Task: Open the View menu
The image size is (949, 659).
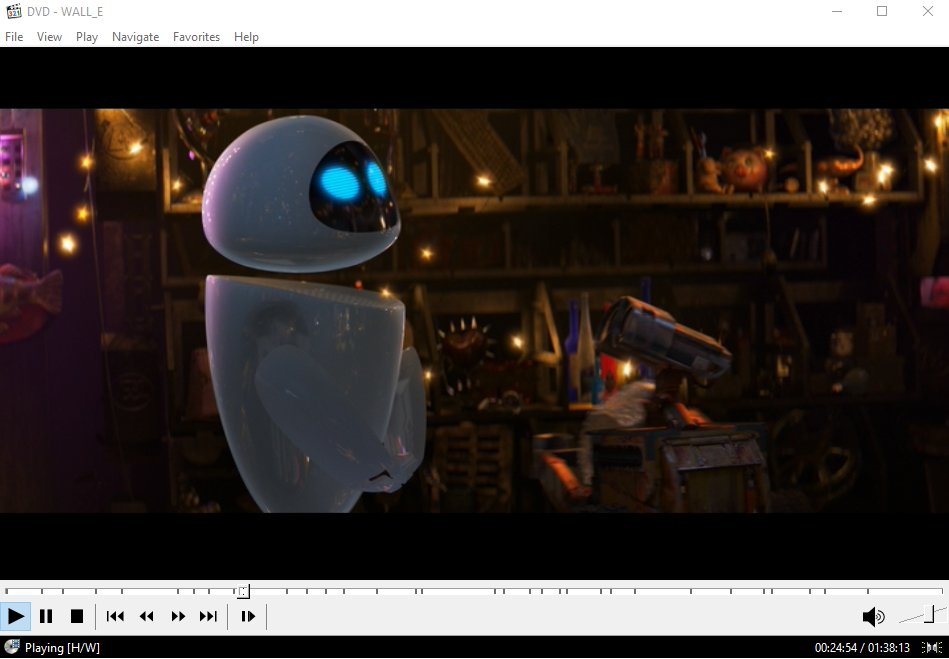Action: (x=49, y=37)
